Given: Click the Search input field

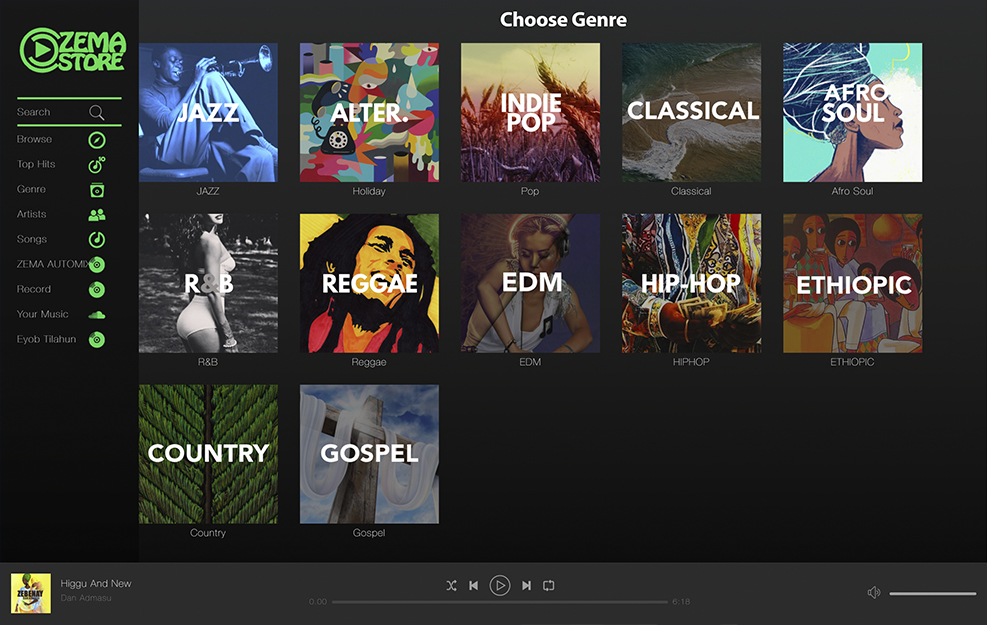Looking at the screenshot, I should click(x=50, y=112).
